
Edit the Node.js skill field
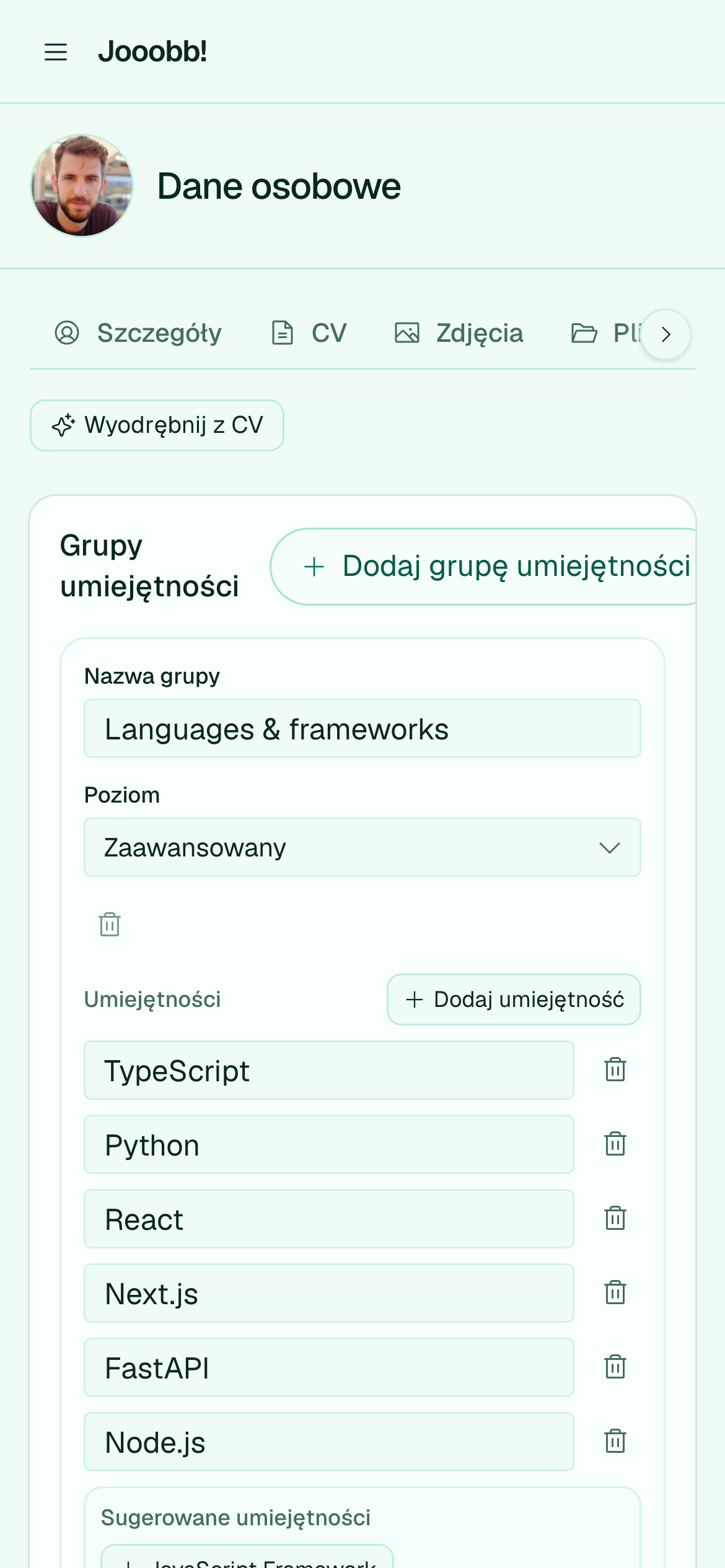[329, 1442]
